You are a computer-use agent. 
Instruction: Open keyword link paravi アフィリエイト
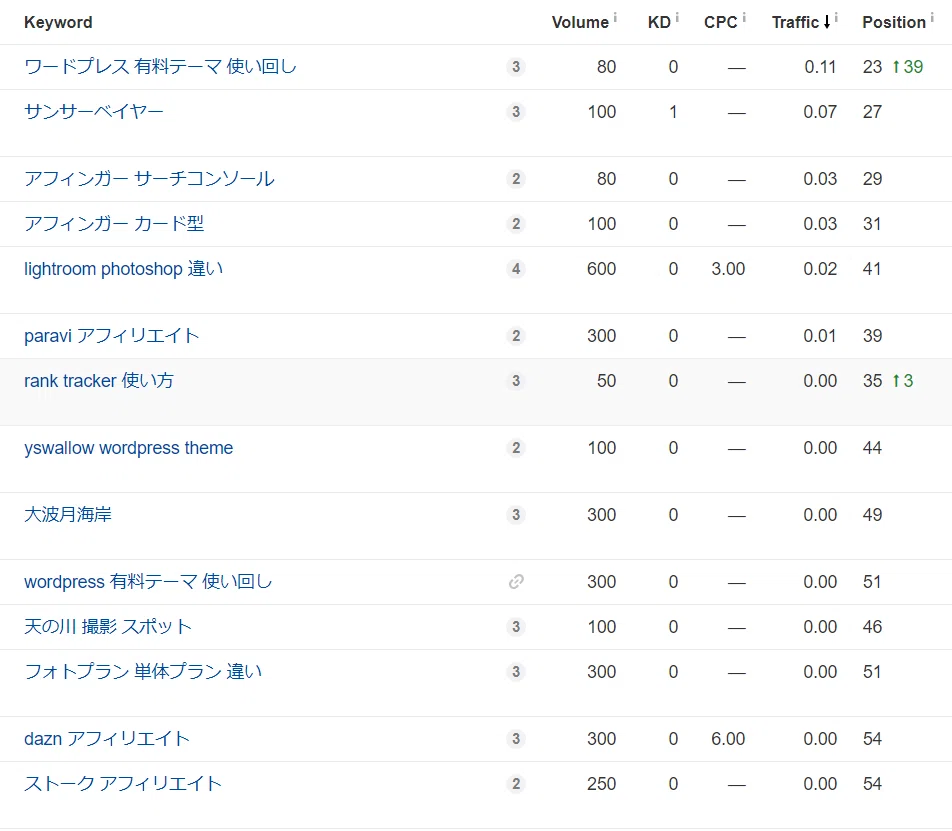(112, 336)
